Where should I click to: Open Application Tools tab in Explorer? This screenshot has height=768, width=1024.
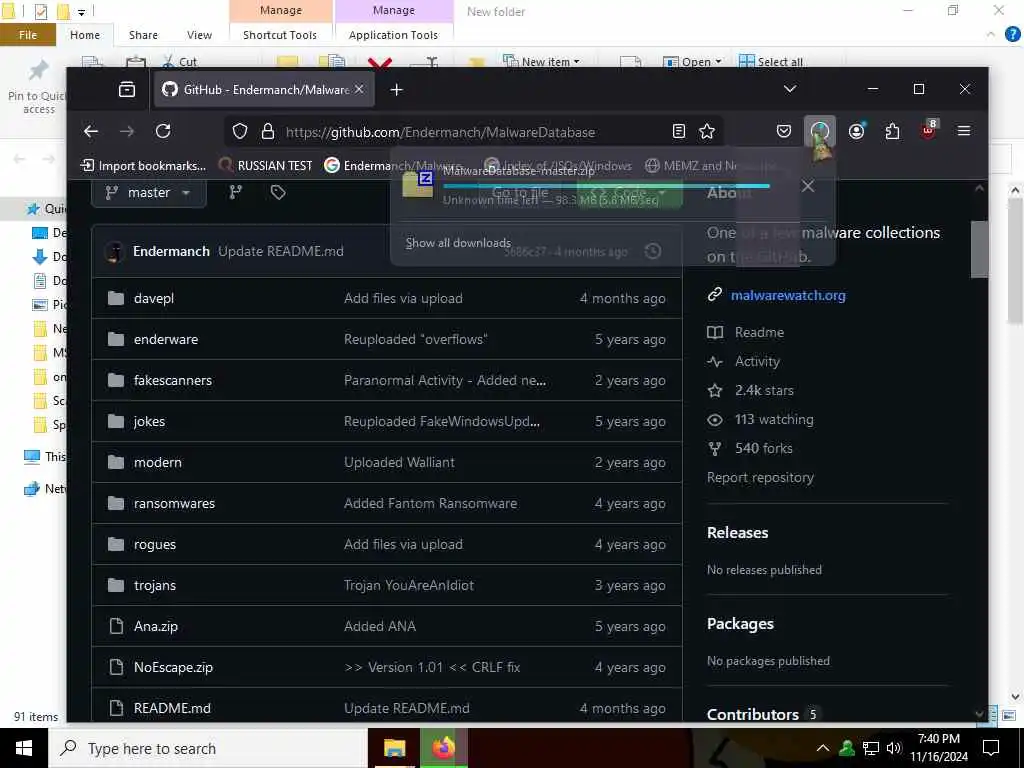click(394, 35)
